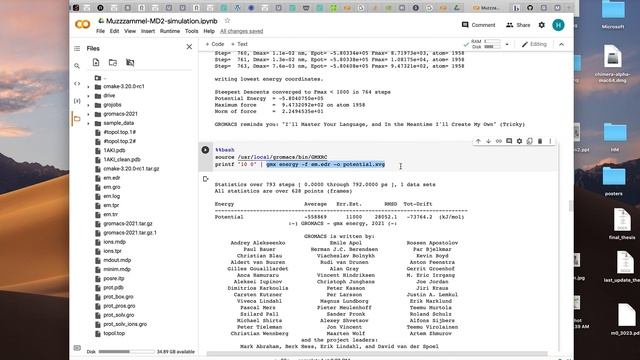Copy link to cell
The height and width of the screenshot is (360, 640).
(498, 141)
